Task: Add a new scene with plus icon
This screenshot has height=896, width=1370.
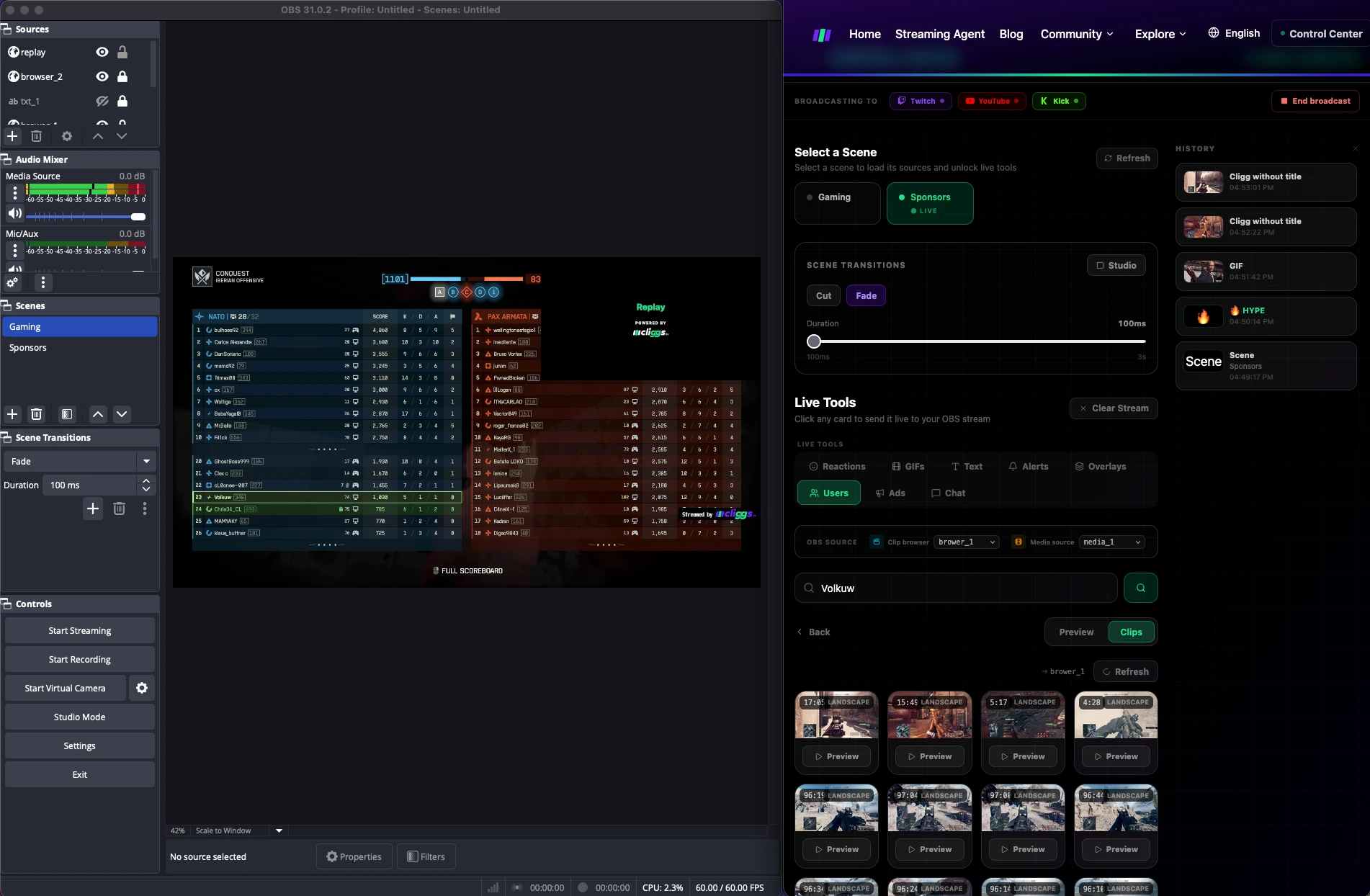Action: 12,414
